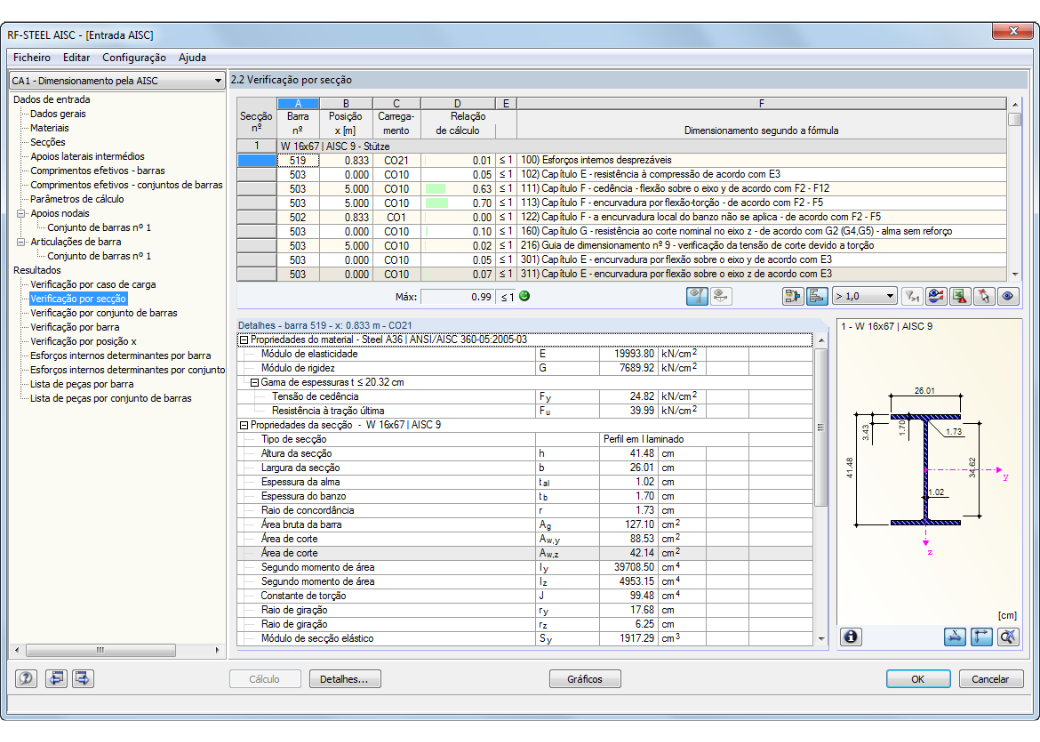
Task: Click the help question mark icon at bottom left
Action: pyautogui.click(x=26, y=678)
